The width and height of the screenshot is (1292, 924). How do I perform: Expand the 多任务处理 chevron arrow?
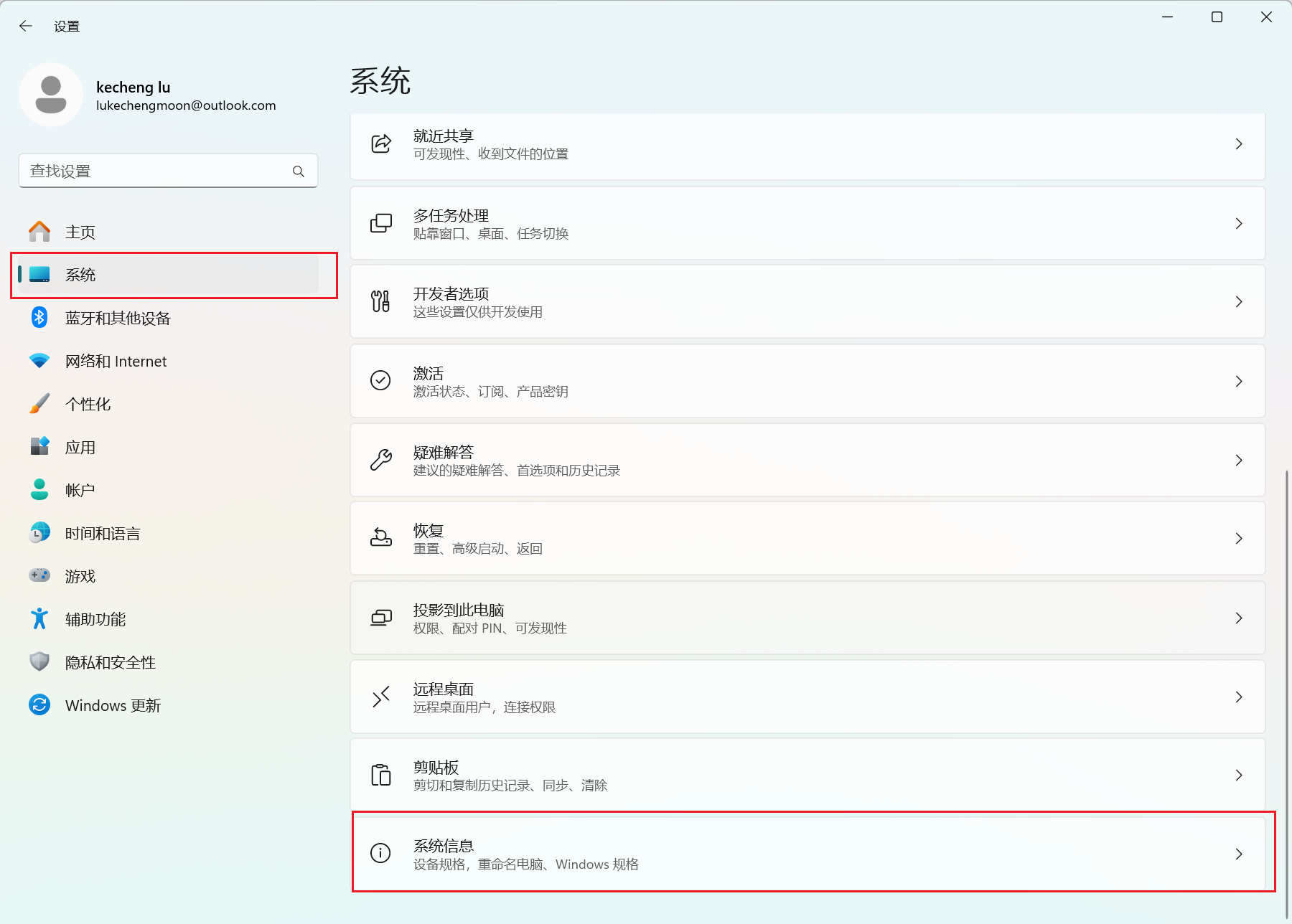pyautogui.click(x=1239, y=224)
